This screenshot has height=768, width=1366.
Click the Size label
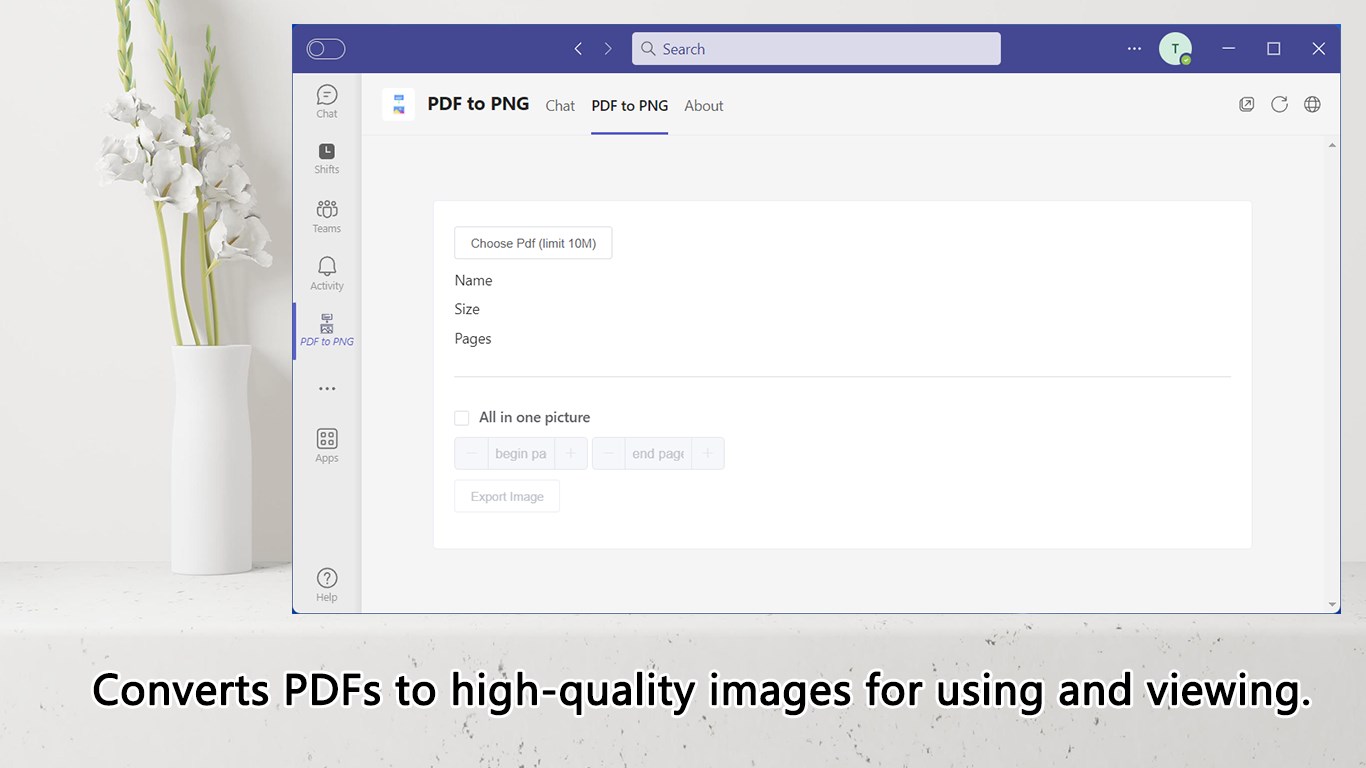(x=467, y=310)
